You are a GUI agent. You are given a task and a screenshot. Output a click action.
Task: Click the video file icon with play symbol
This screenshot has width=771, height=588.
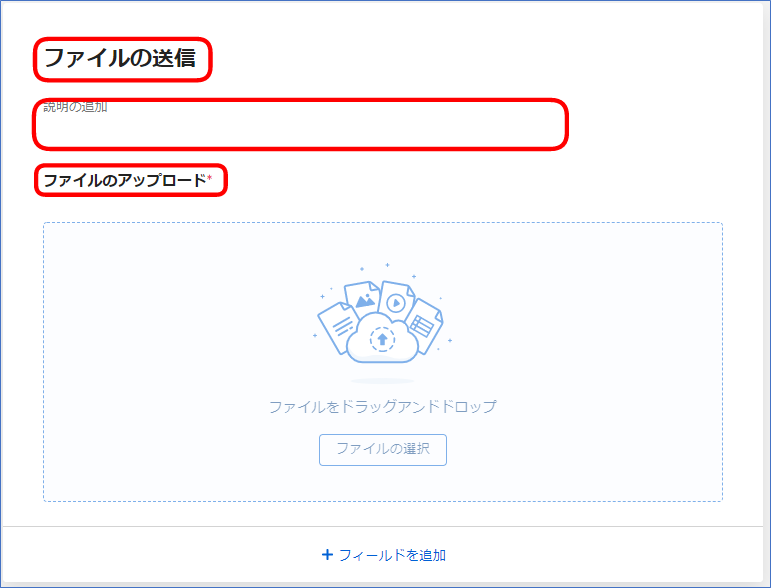(397, 301)
